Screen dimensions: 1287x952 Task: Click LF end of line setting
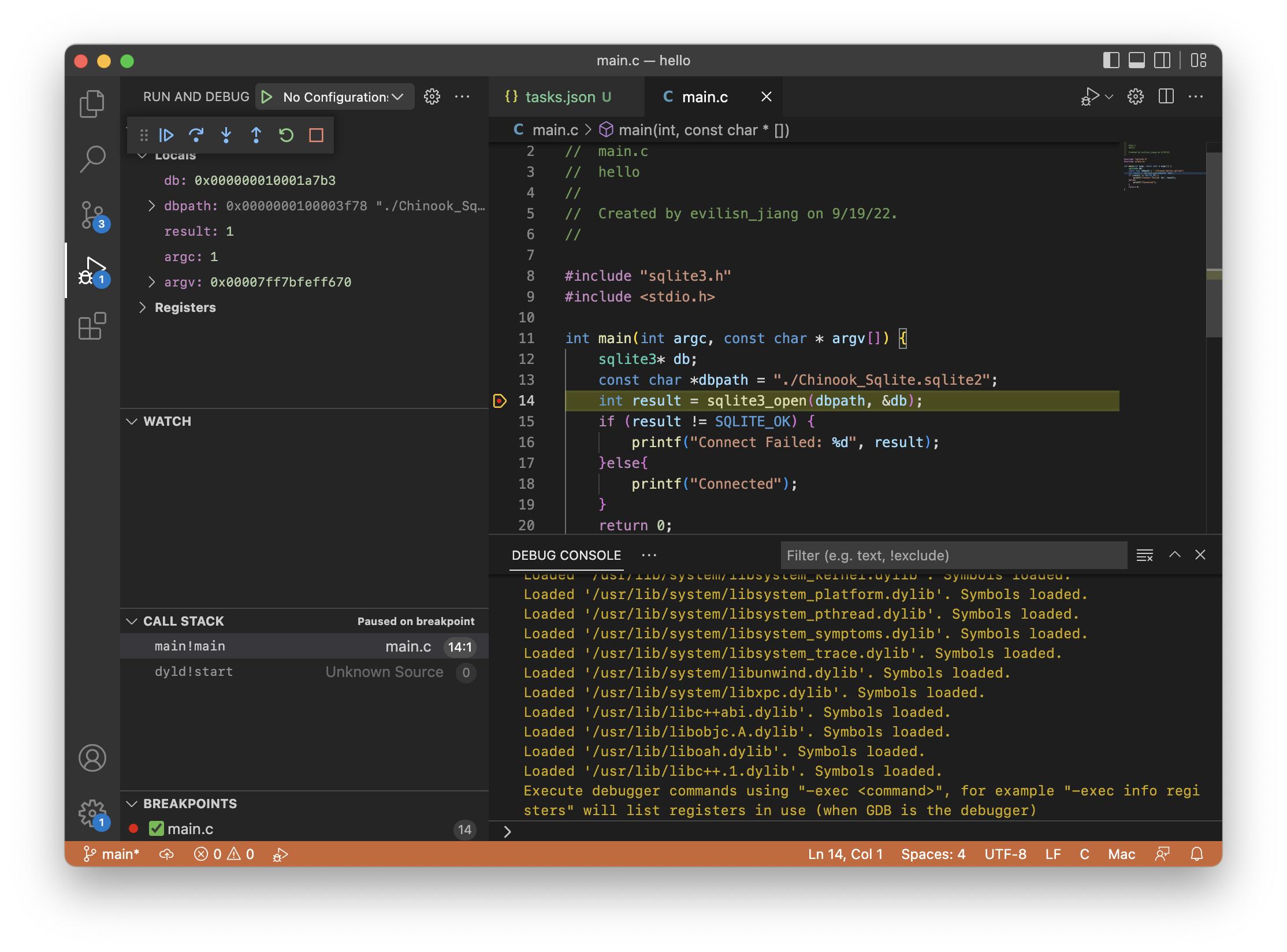[x=1053, y=854]
